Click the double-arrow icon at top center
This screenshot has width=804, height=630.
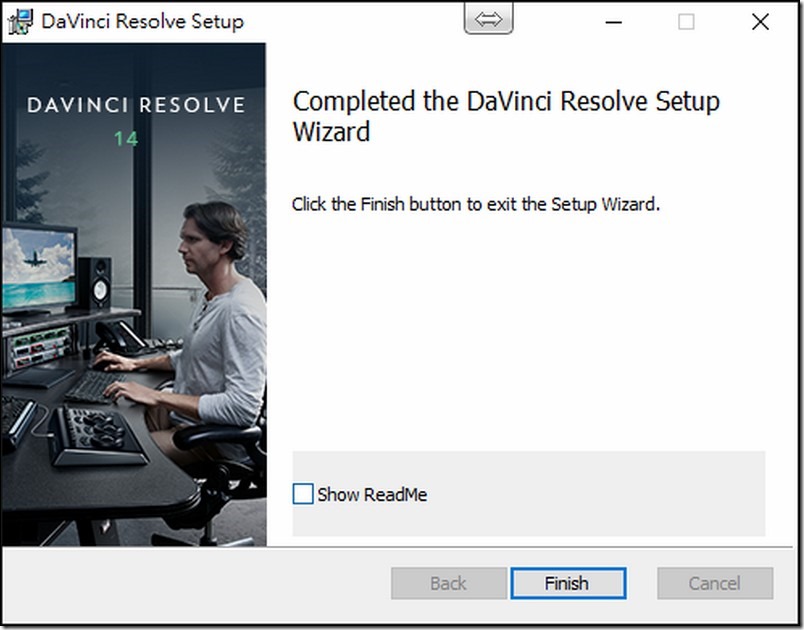point(488,19)
